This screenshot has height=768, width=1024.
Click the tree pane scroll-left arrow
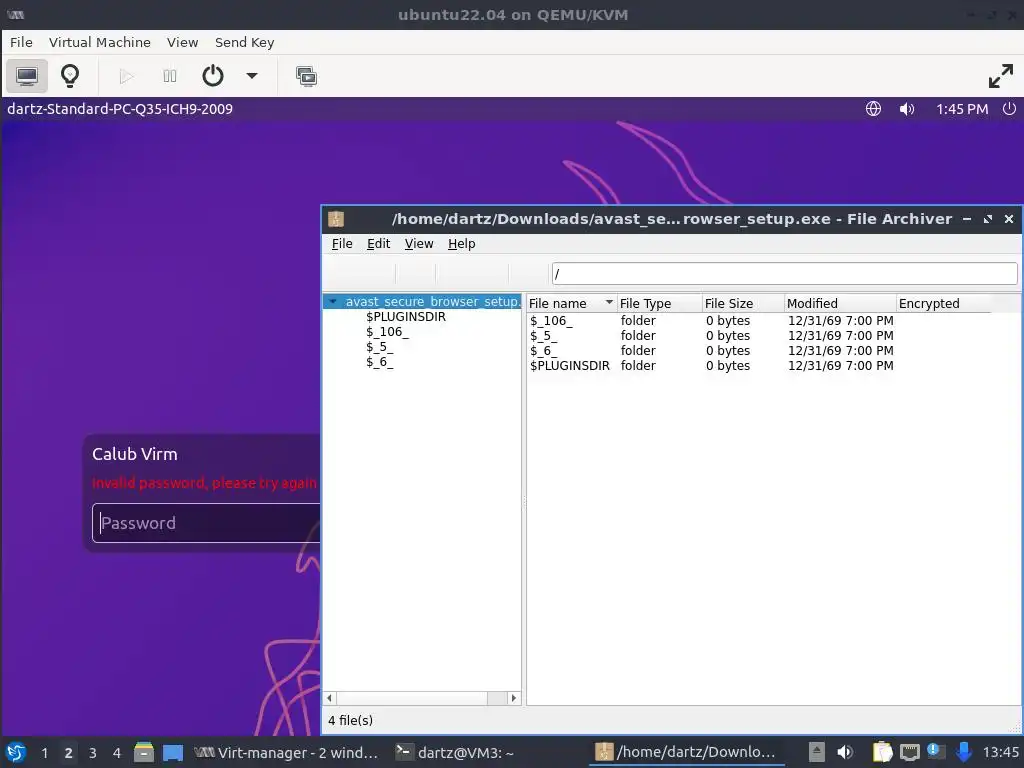point(330,698)
